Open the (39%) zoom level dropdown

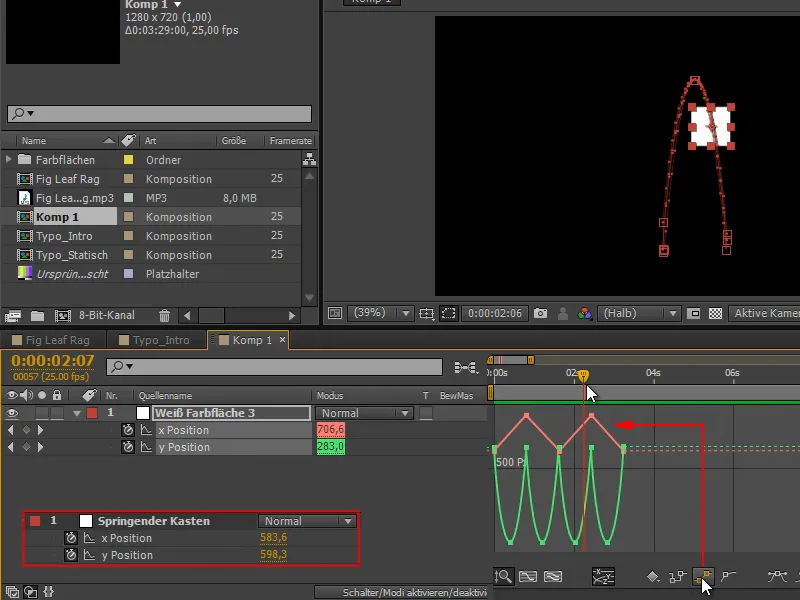(x=381, y=313)
